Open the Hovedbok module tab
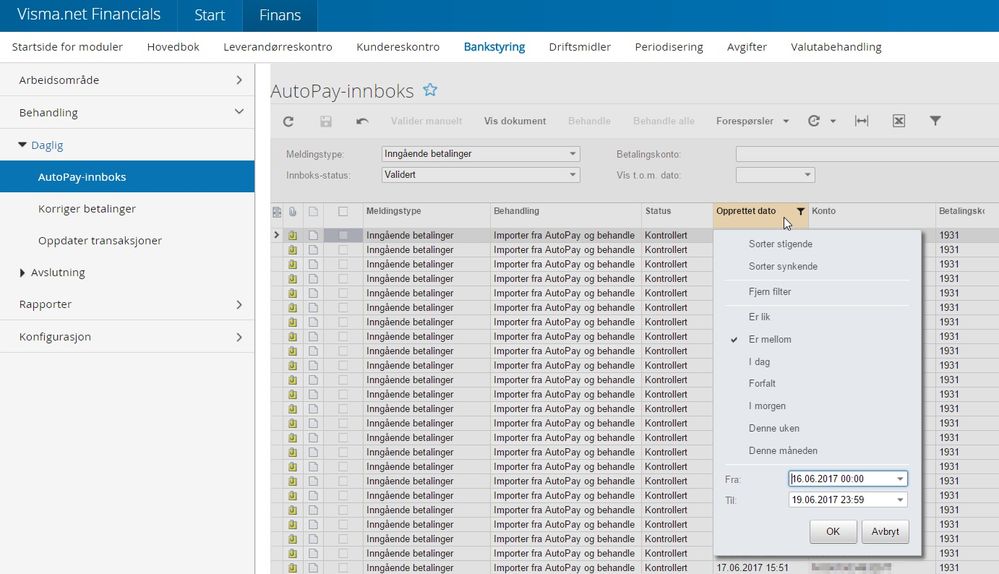The height and width of the screenshot is (574, 999). 173,47
